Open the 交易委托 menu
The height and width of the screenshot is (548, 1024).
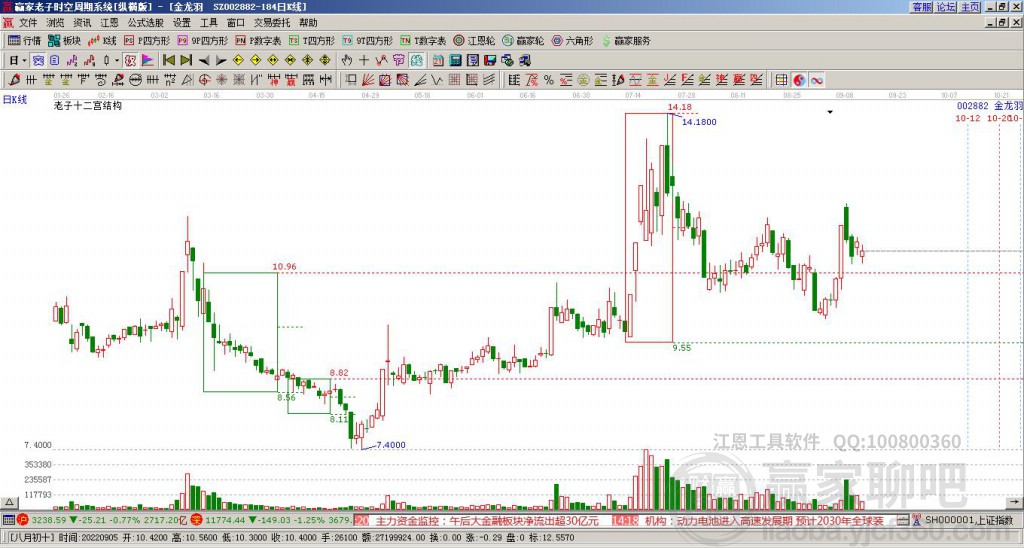tap(272, 23)
